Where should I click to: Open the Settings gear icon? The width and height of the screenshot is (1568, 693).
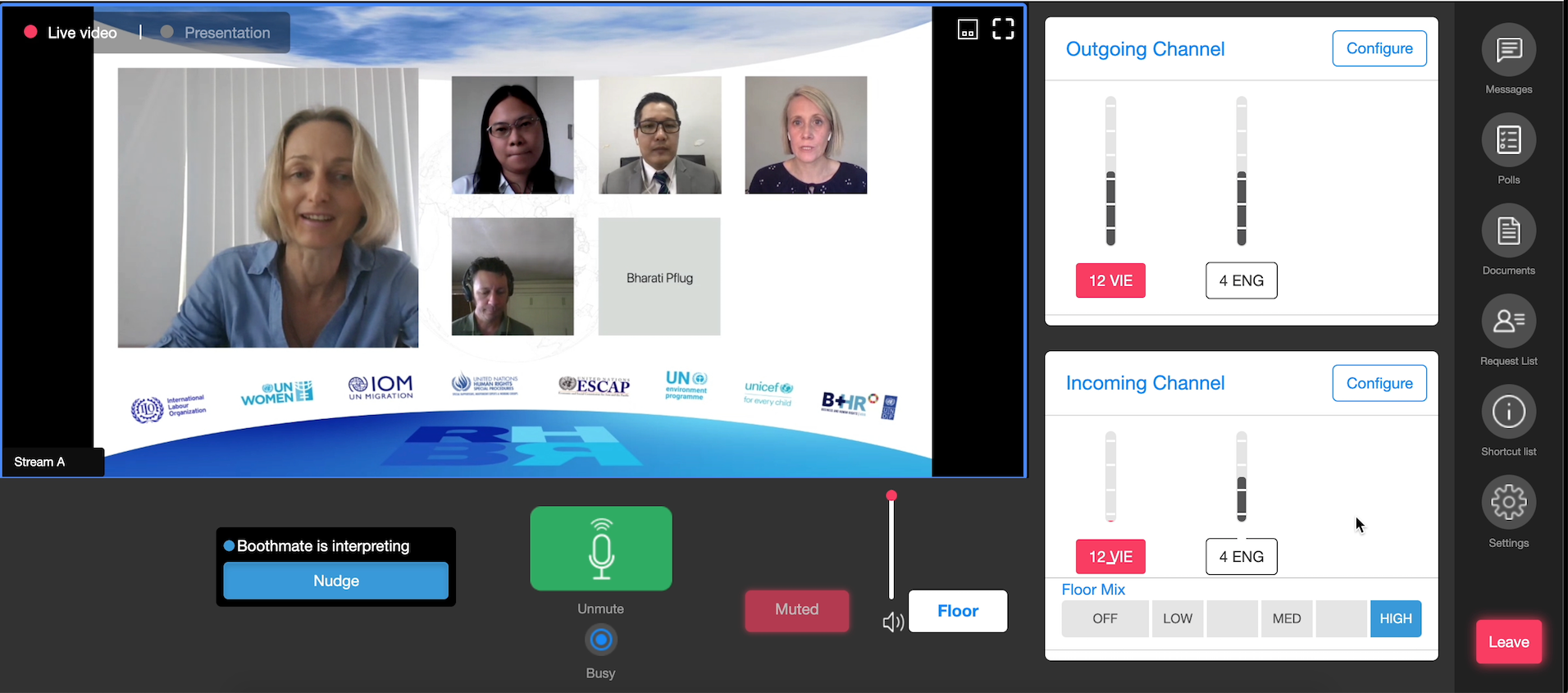pyautogui.click(x=1508, y=503)
